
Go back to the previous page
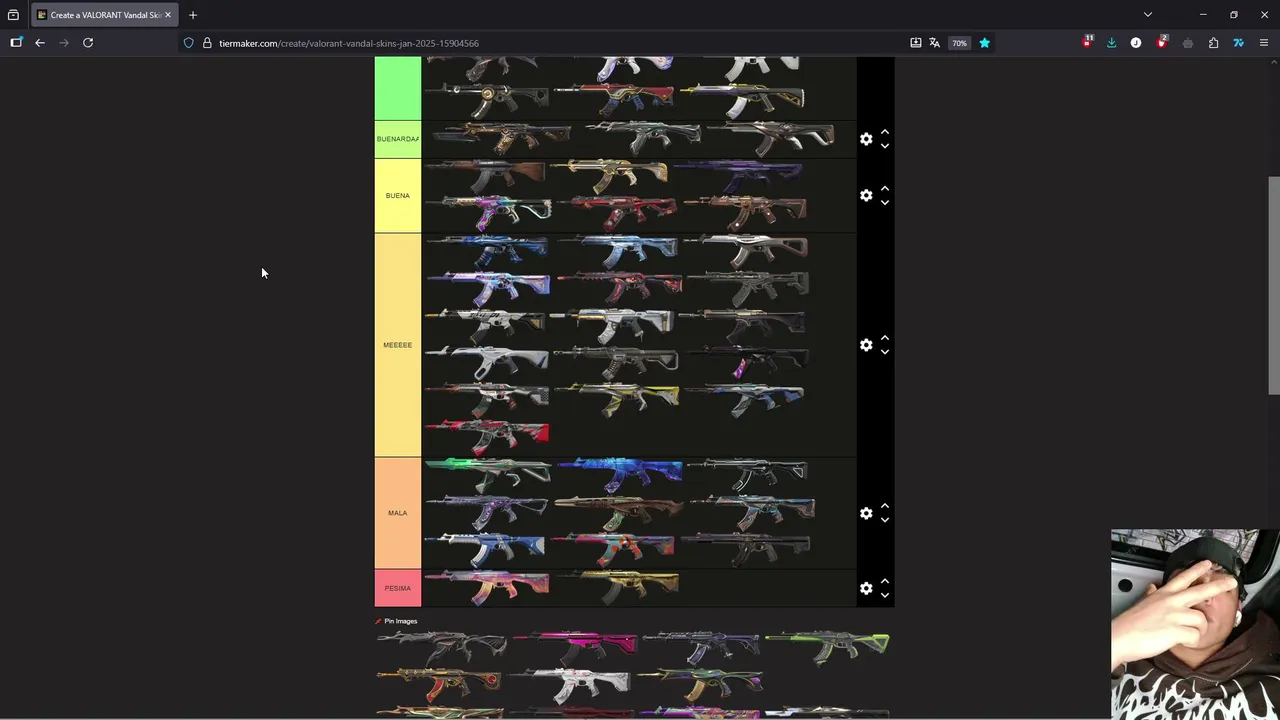40,43
